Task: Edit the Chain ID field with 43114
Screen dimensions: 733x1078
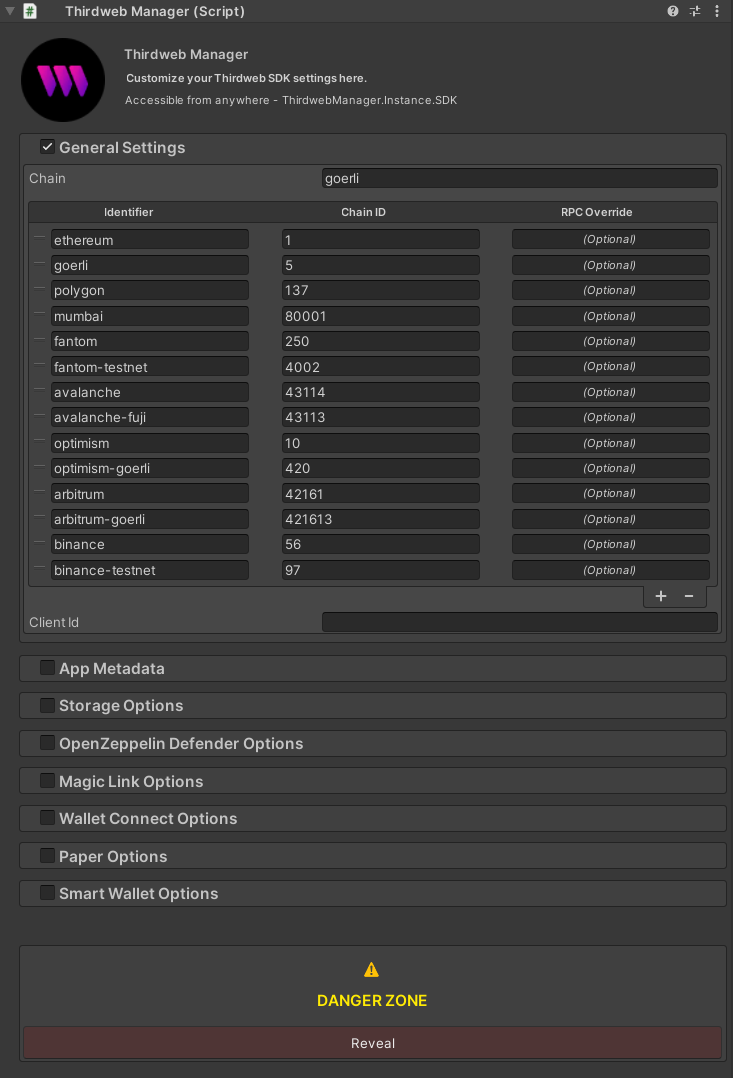Action: point(381,392)
